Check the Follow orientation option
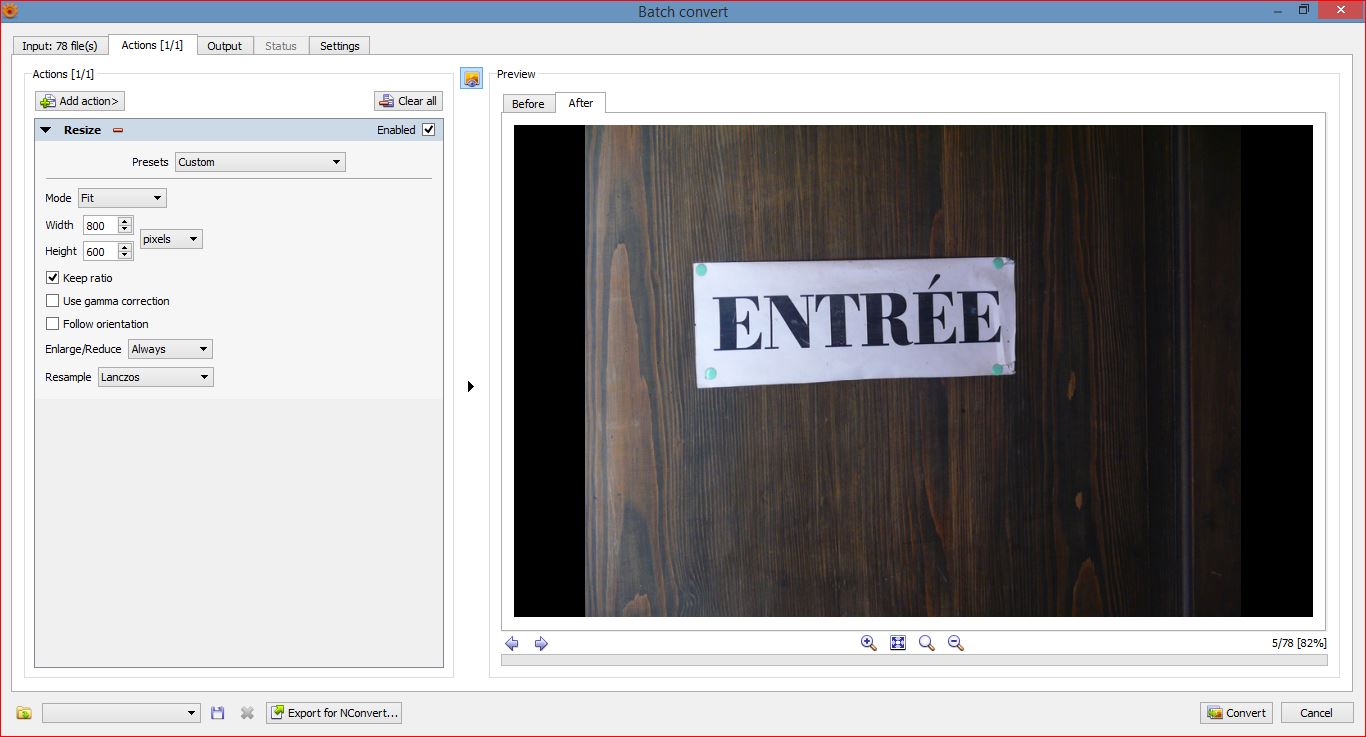The image size is (1366, 737). 53,324
